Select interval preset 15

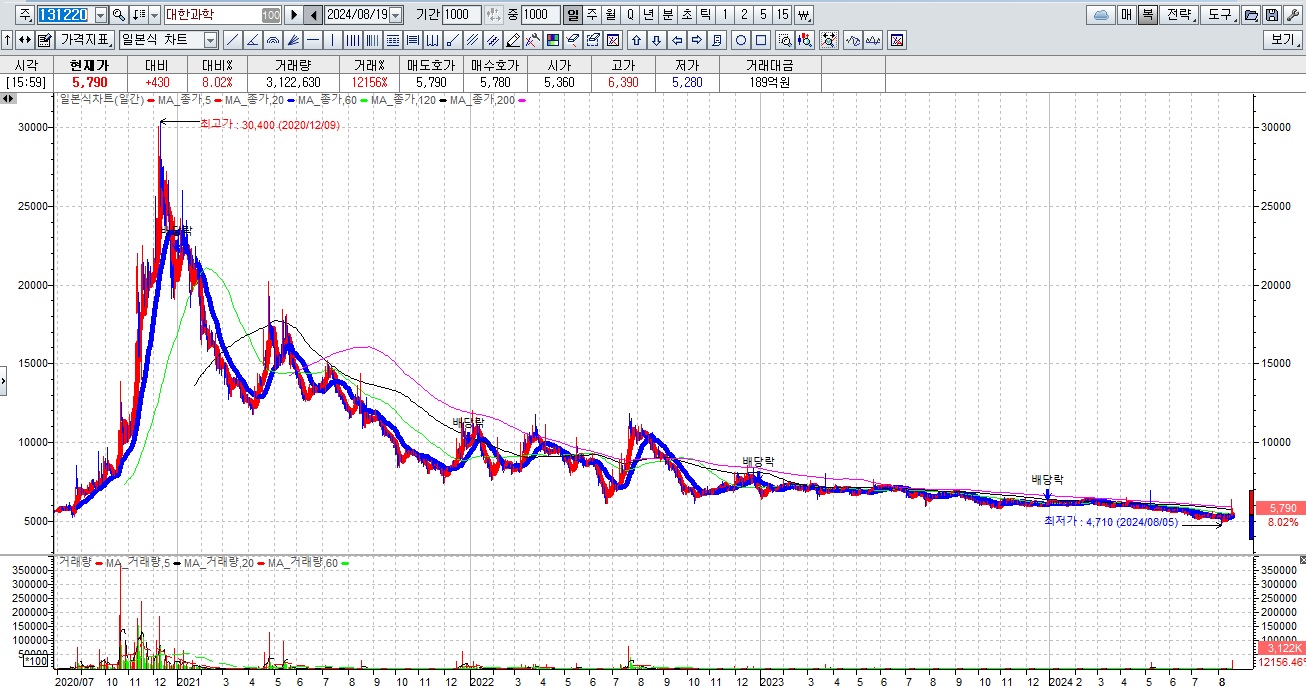783,15
